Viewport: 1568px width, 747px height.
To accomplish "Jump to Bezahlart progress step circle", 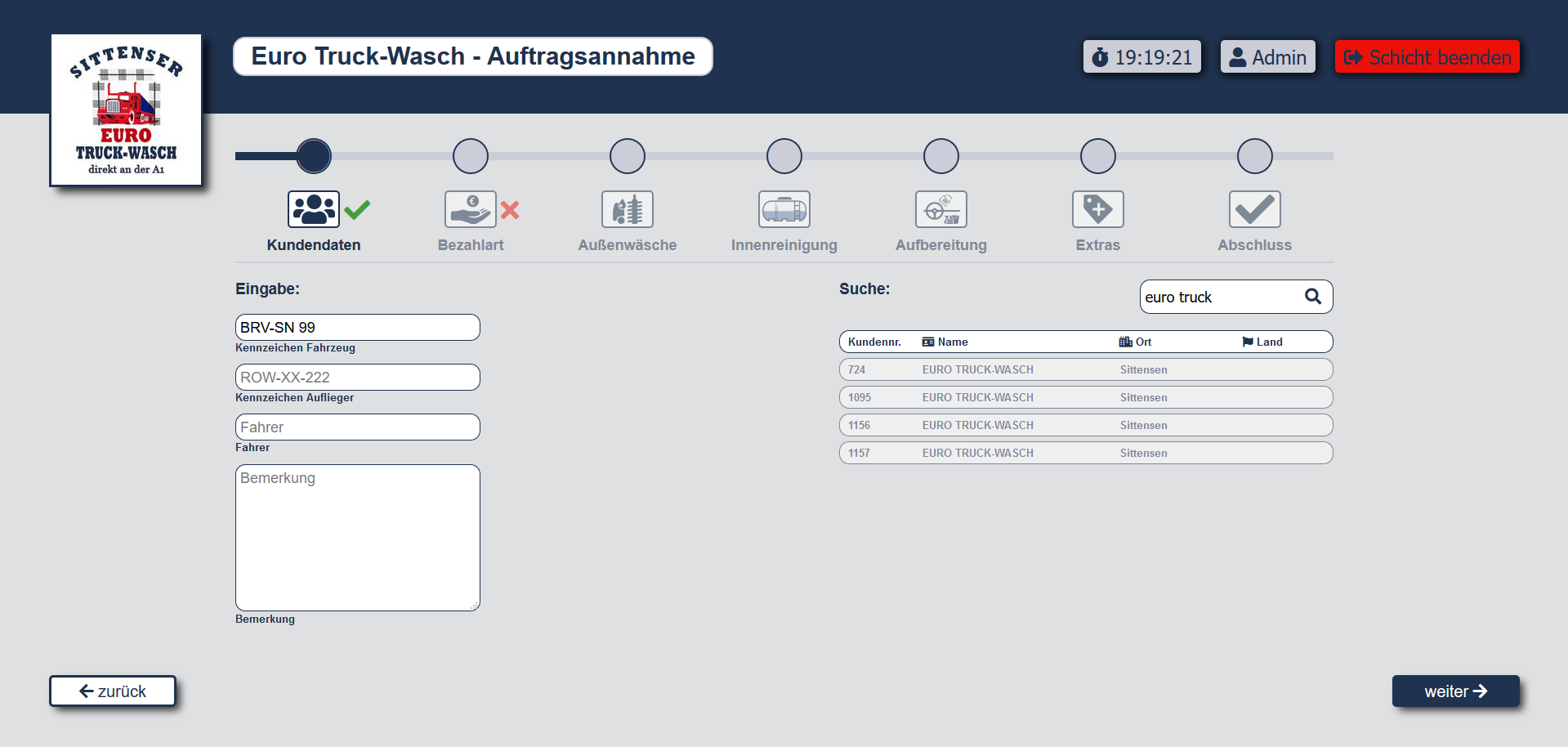I will (471, 156).
